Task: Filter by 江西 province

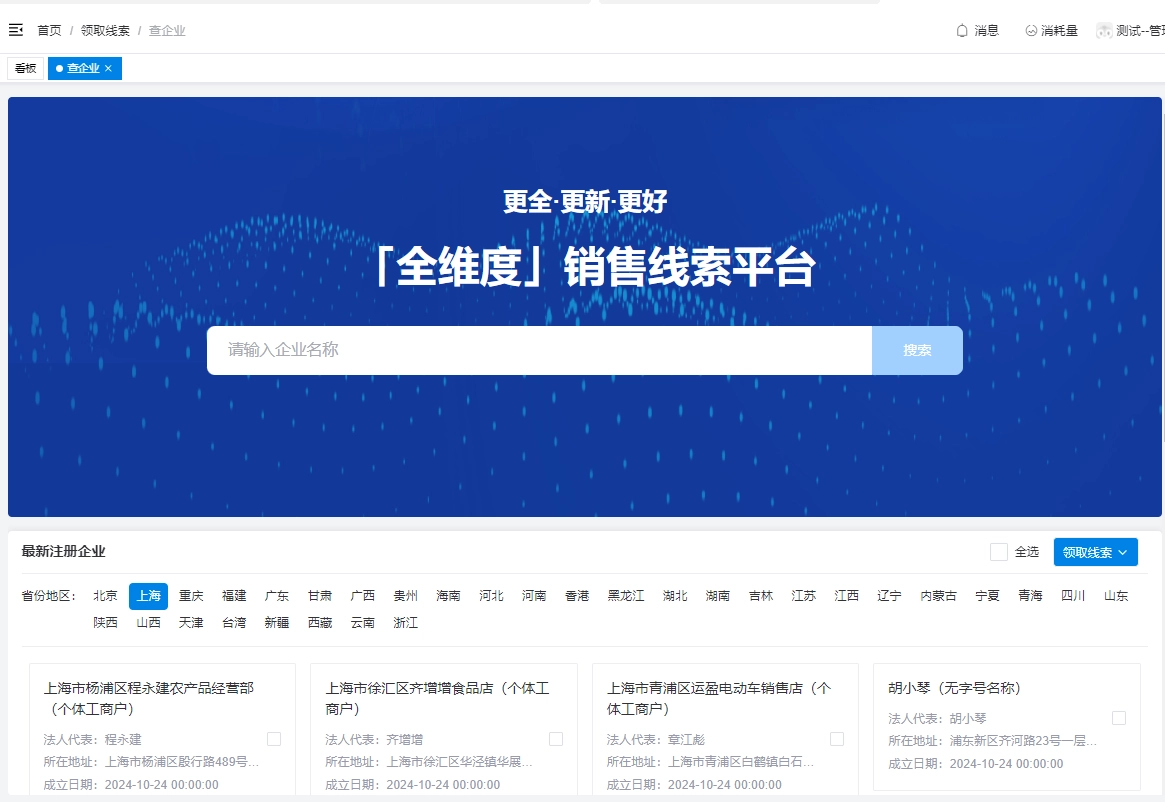Action: click(847, 596)
